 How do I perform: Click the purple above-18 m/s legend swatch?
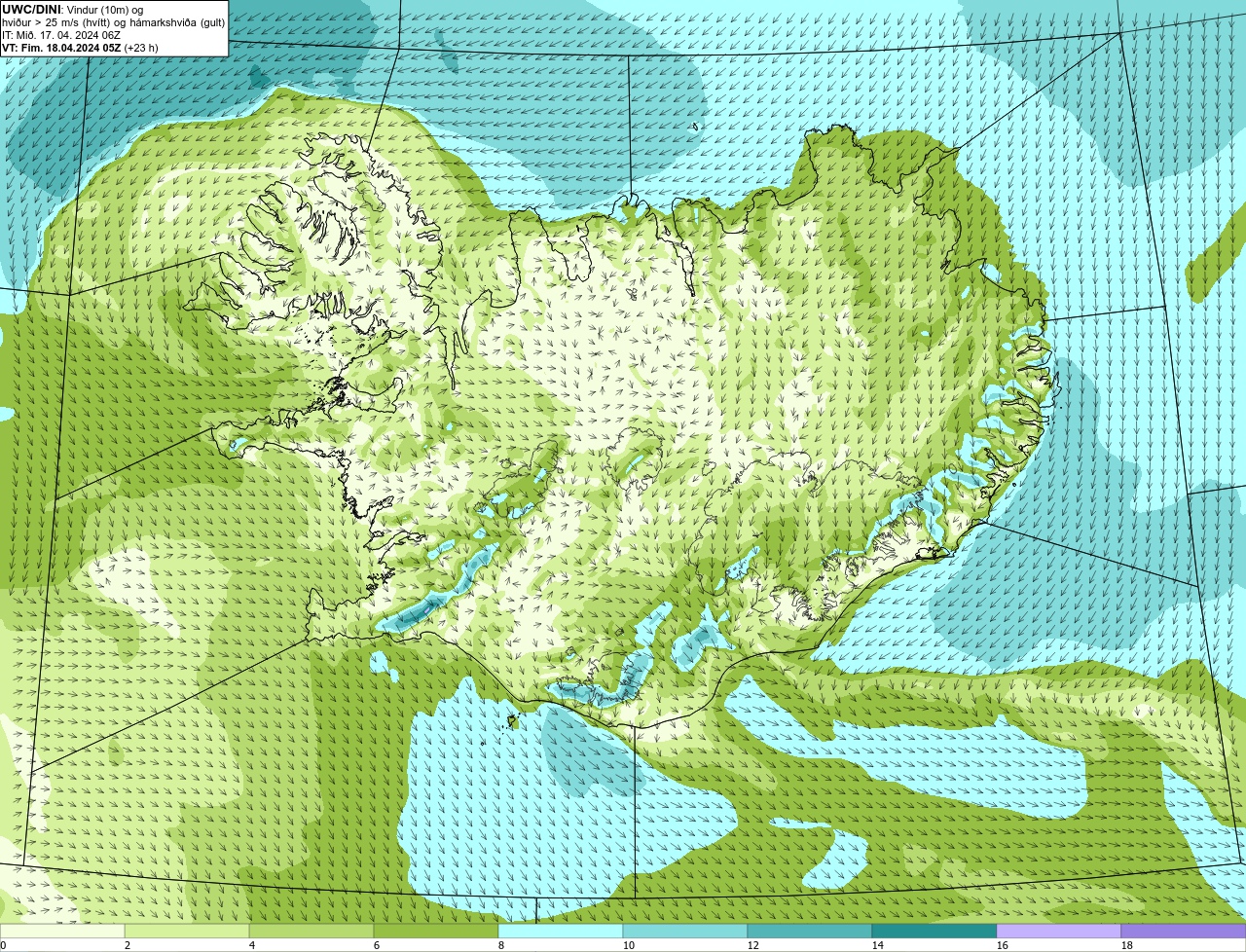[x=1184, y=931]
